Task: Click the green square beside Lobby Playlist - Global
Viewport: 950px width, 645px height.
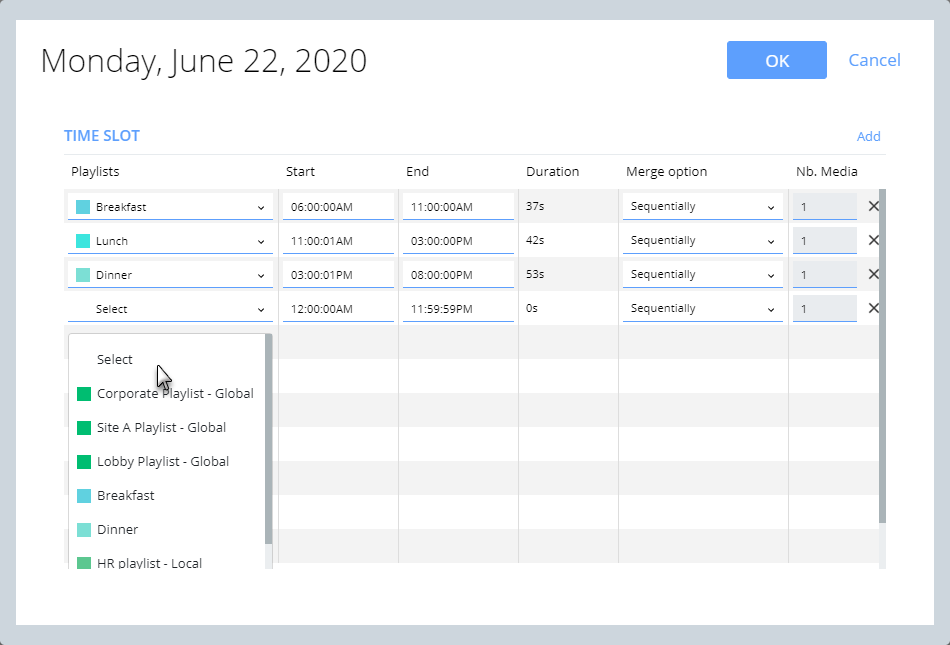Action: (83, 461)
